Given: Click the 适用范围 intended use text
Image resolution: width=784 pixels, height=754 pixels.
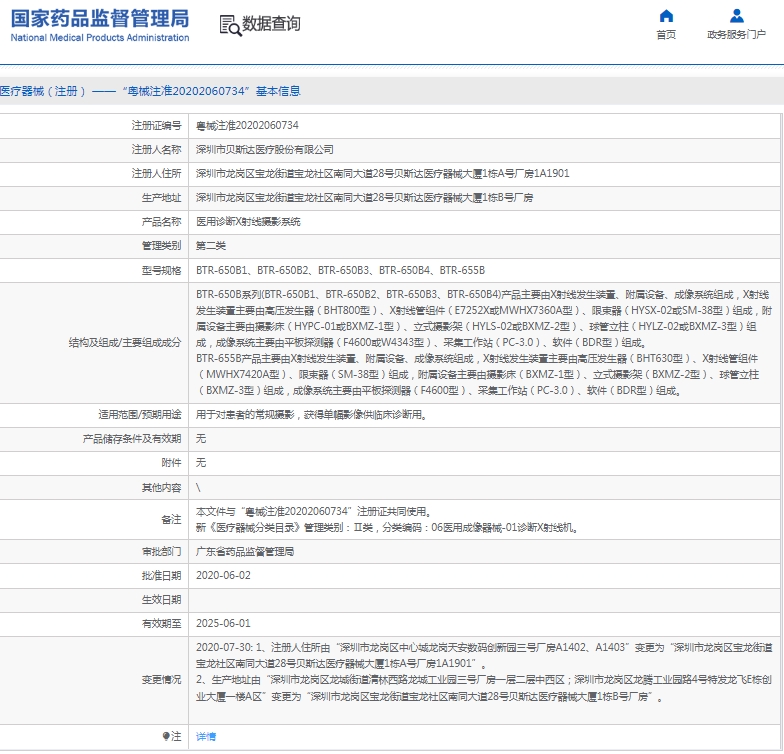Looking at the screenshot, I should pos(311,414).
